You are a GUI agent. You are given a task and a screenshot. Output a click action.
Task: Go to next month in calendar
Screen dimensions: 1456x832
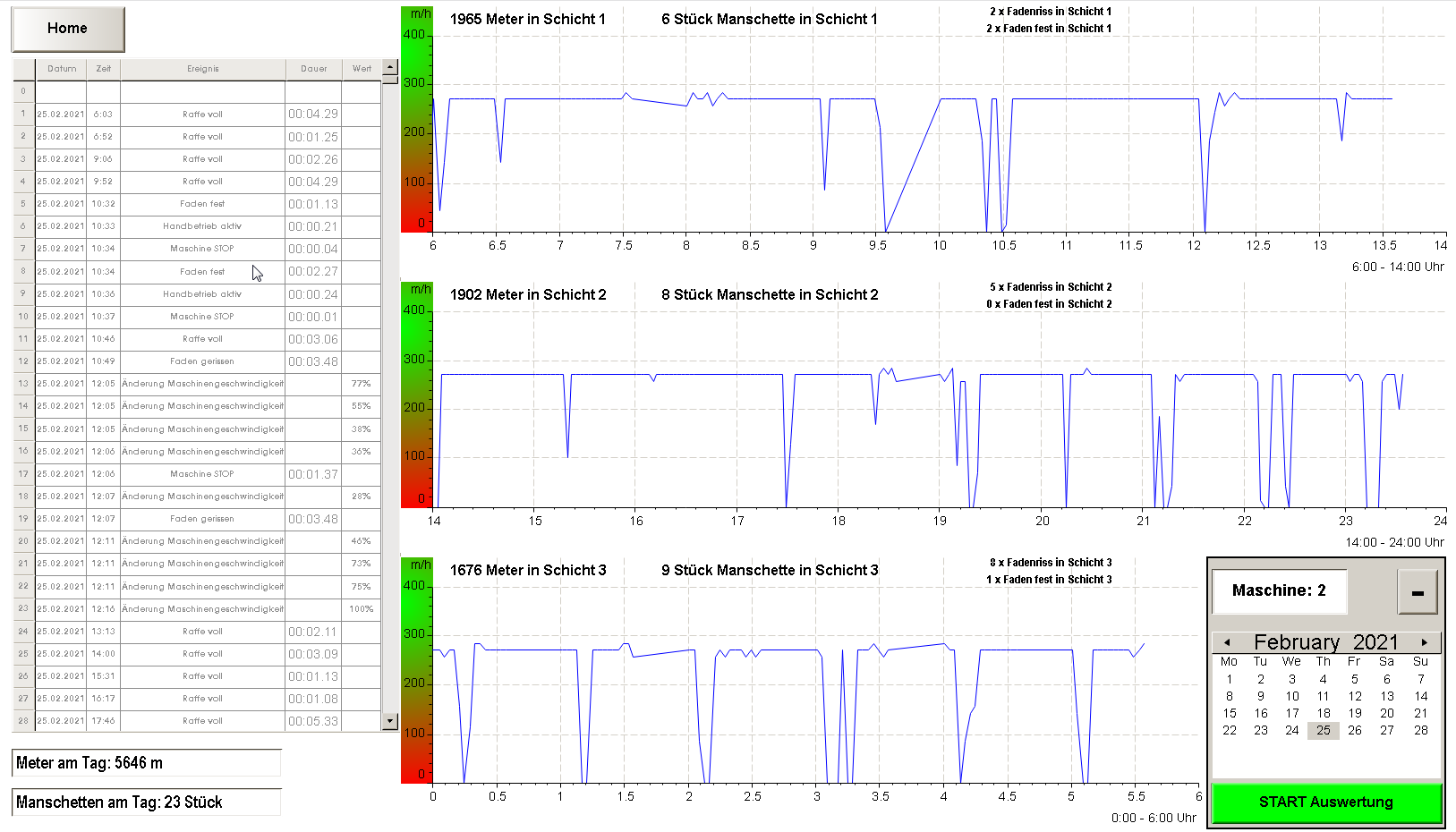click(1424, 642)
